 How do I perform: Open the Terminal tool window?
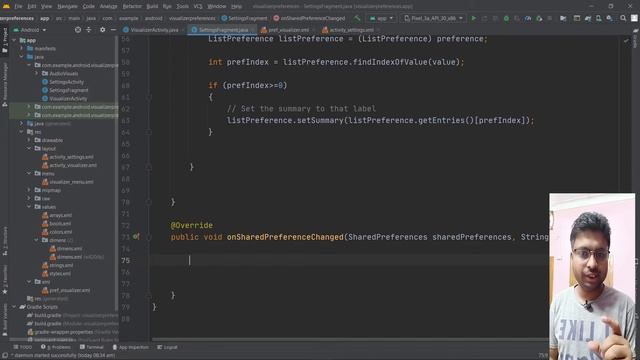(92, 347)
